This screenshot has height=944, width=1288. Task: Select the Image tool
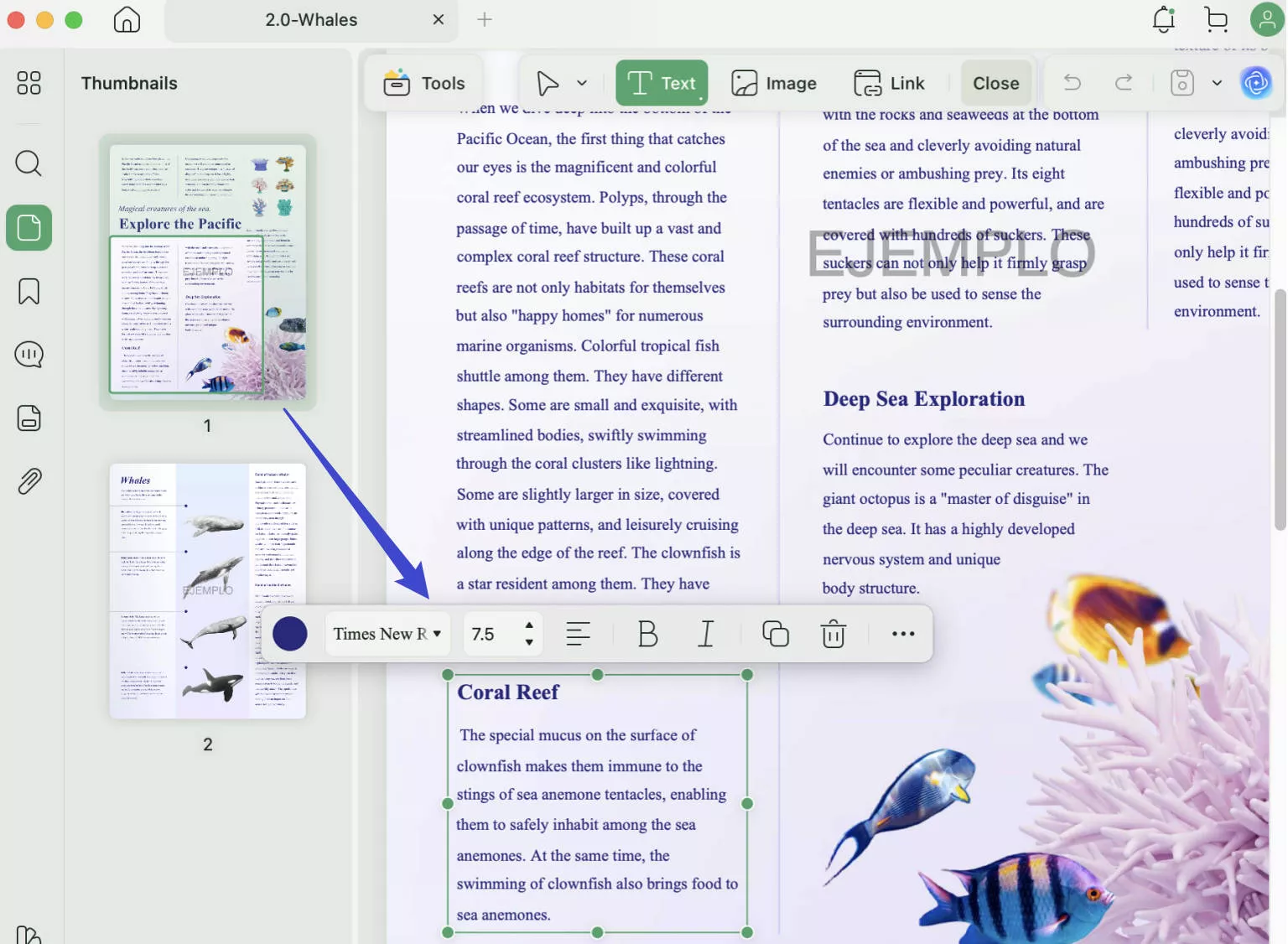[x=774, y=83]
